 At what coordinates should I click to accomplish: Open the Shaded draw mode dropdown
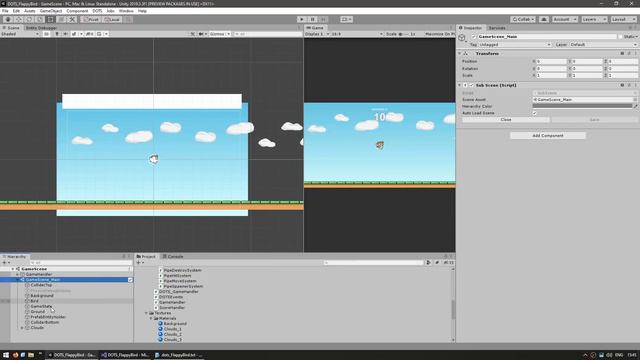pyautogui.click(x=20, y=34)
